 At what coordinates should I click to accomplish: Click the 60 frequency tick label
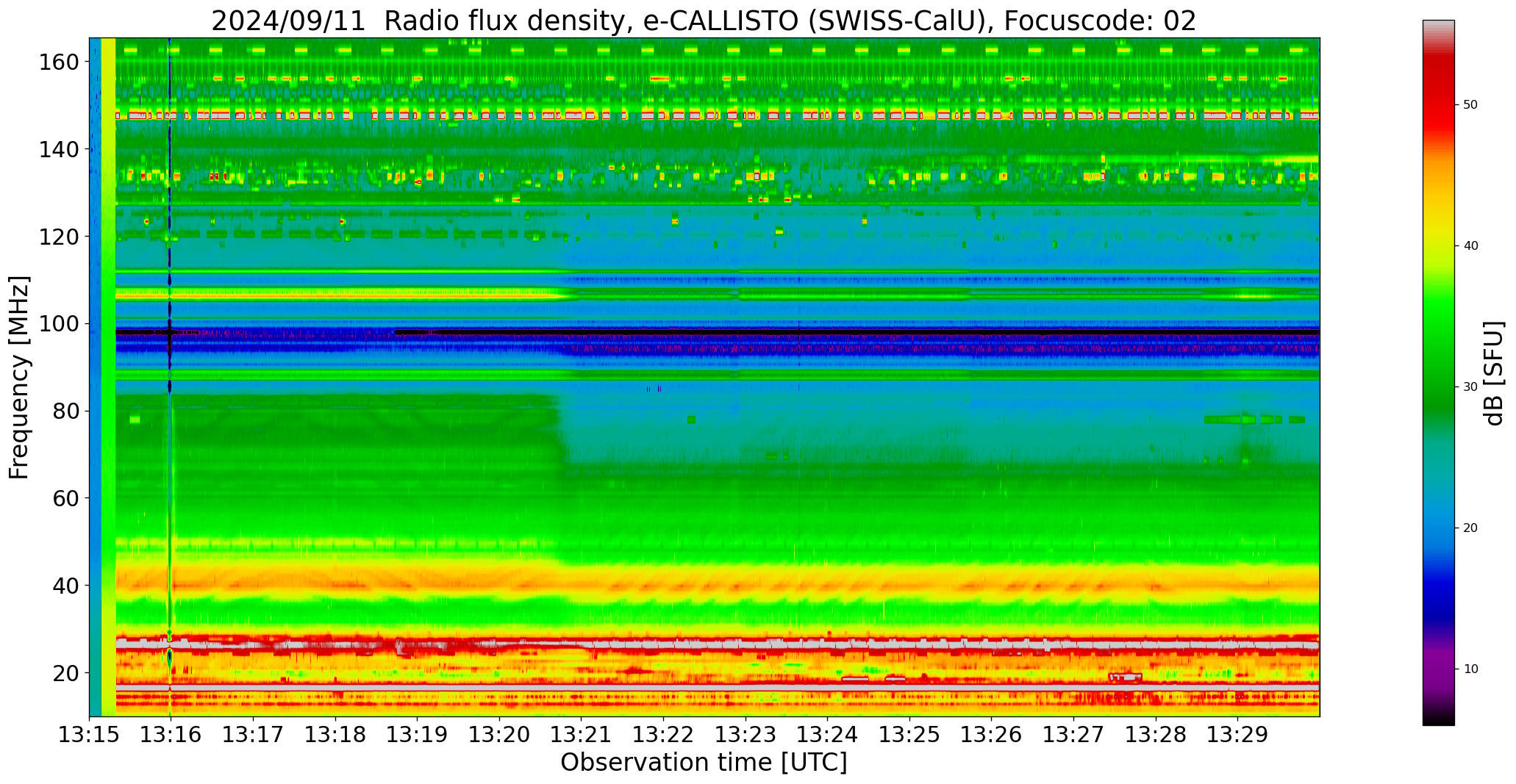[65, 498]
